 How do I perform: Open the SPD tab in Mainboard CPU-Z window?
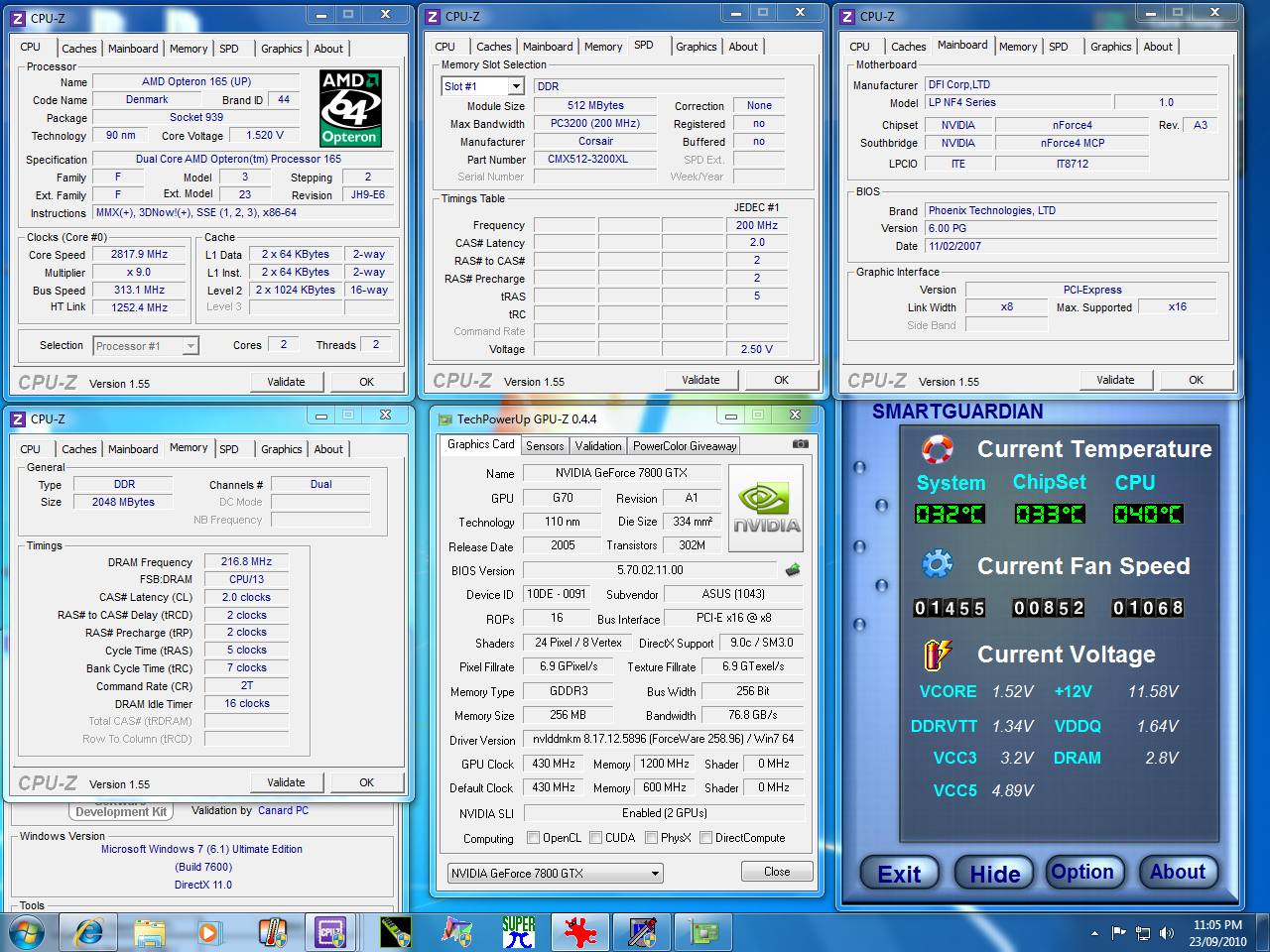point(1059,47)
